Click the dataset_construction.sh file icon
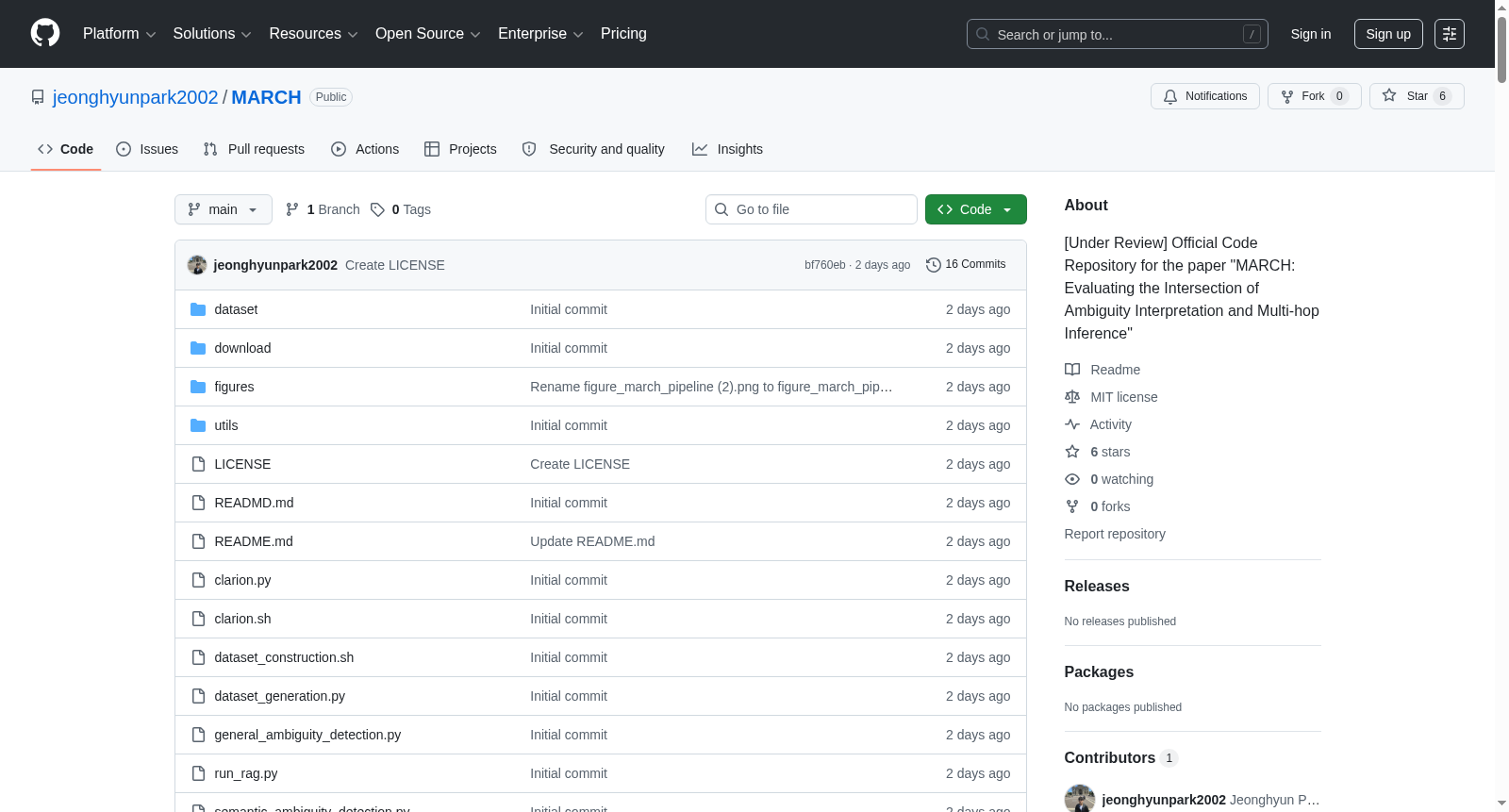 tap(198, 657)
